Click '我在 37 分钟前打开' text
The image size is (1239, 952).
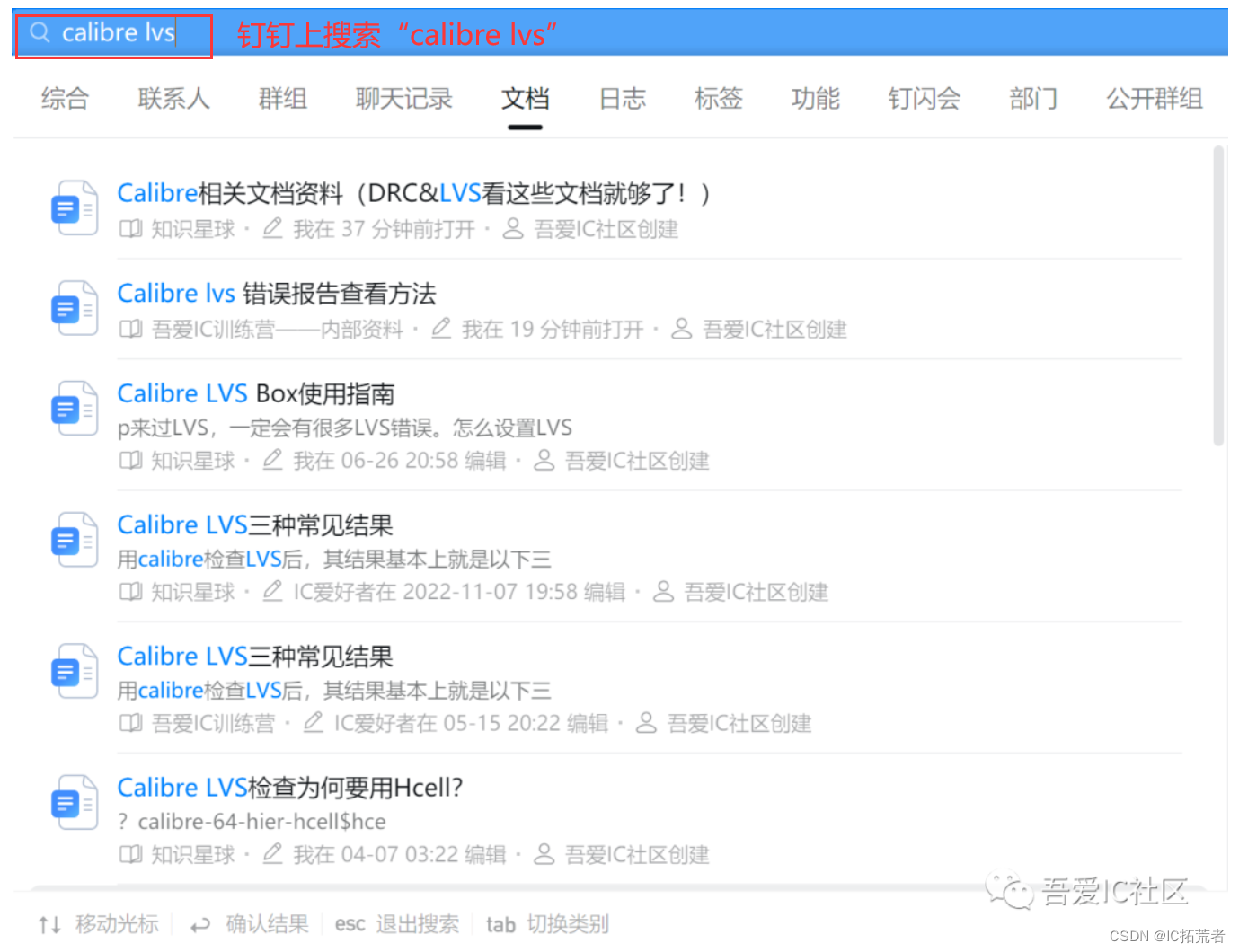tap(384, 229)
